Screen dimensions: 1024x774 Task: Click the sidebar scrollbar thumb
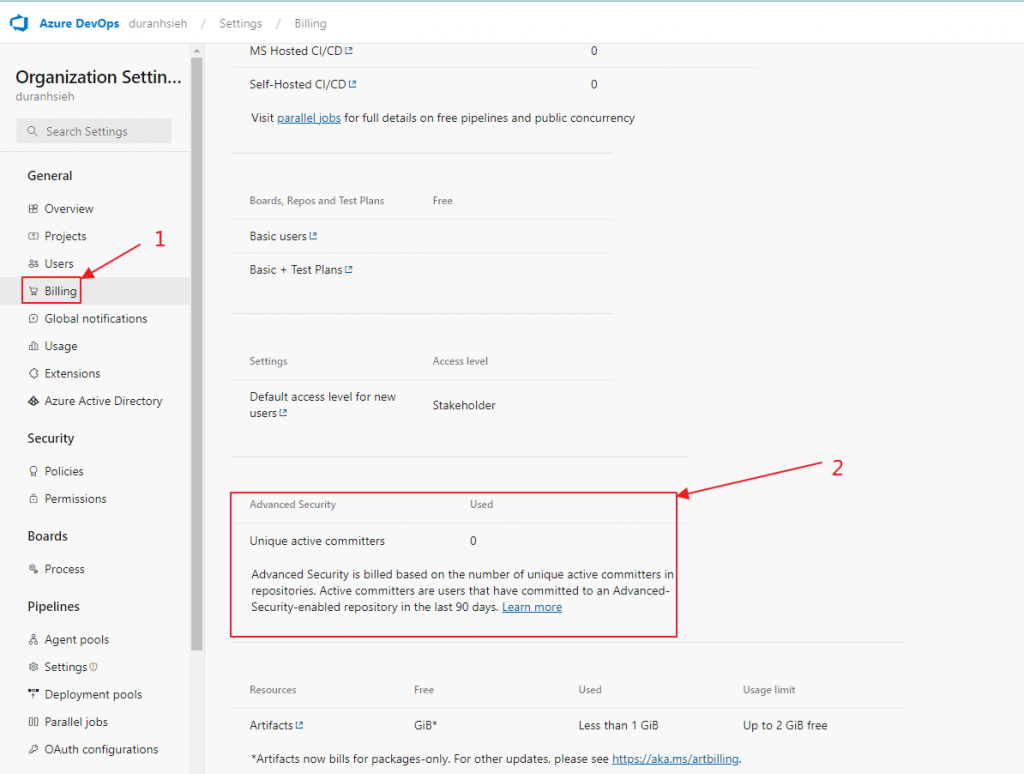tap(197, 354)
